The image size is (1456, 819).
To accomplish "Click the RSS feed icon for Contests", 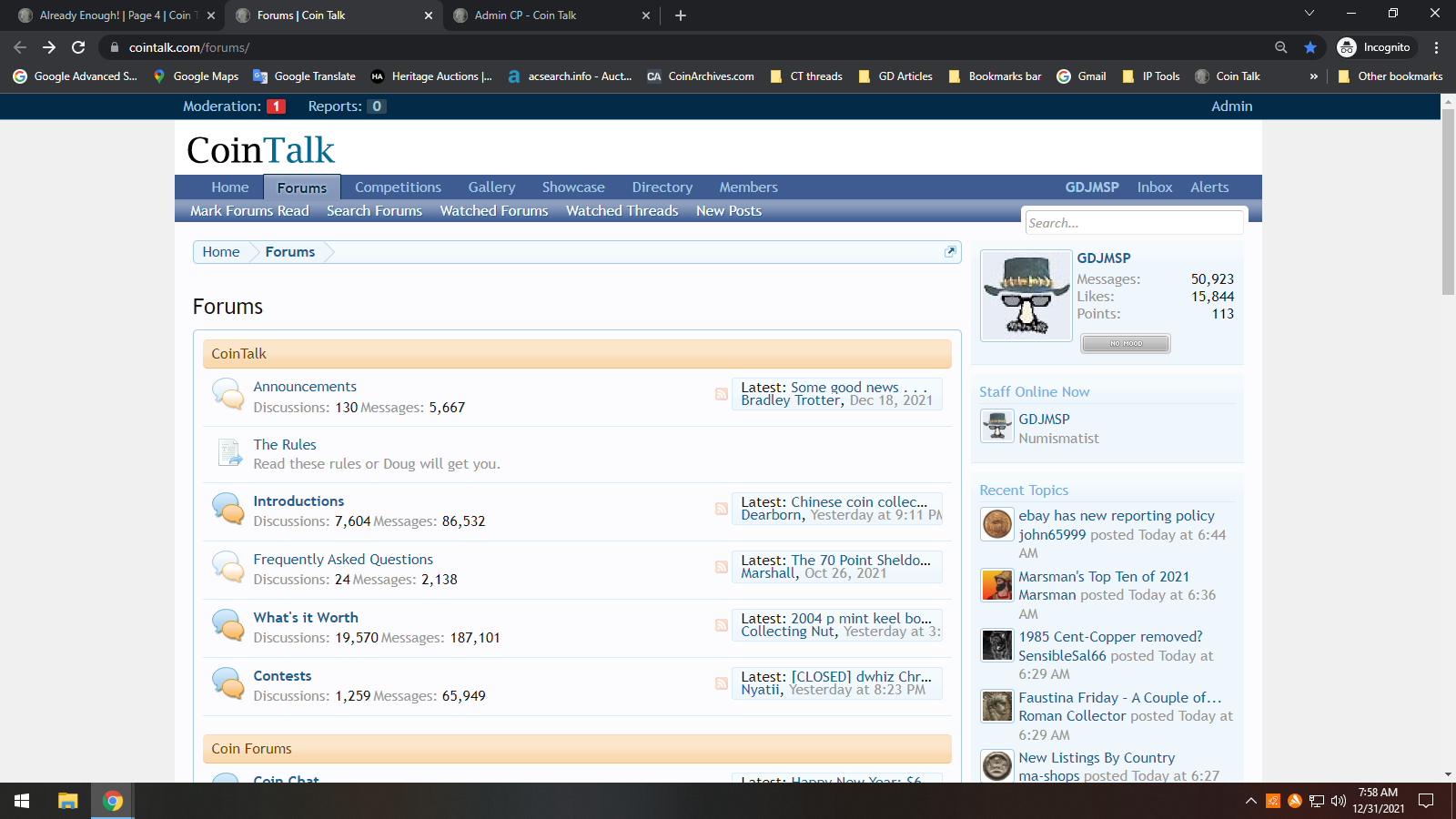I will click(721, 683).
